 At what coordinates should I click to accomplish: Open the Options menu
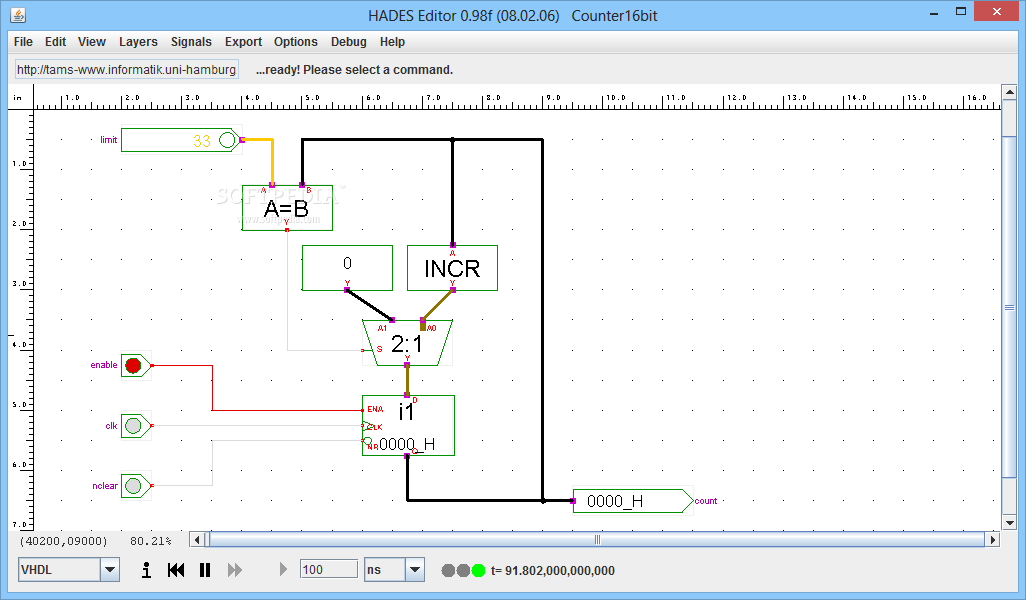[296, 42]
